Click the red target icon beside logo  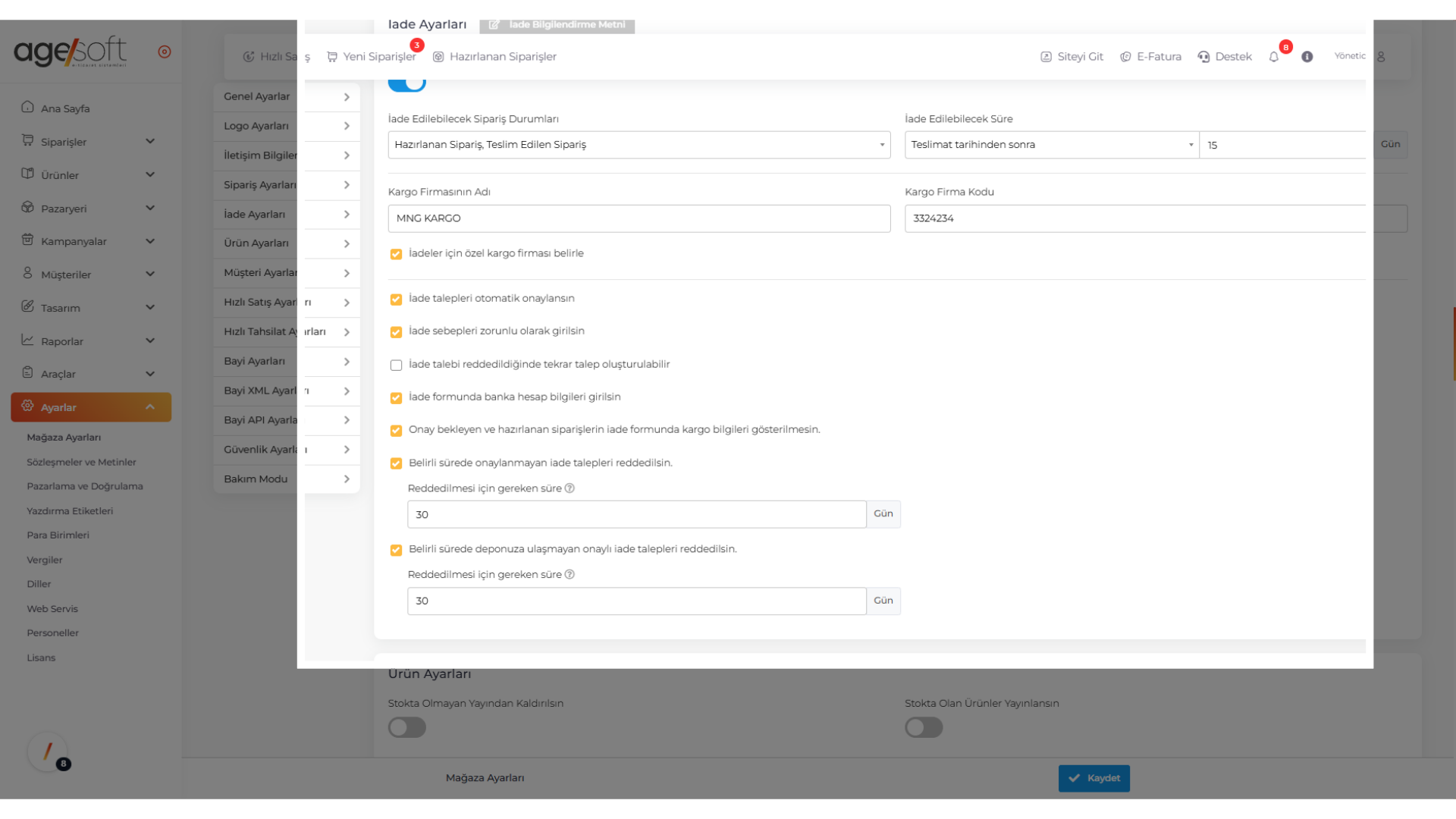[x=165, y=52]
